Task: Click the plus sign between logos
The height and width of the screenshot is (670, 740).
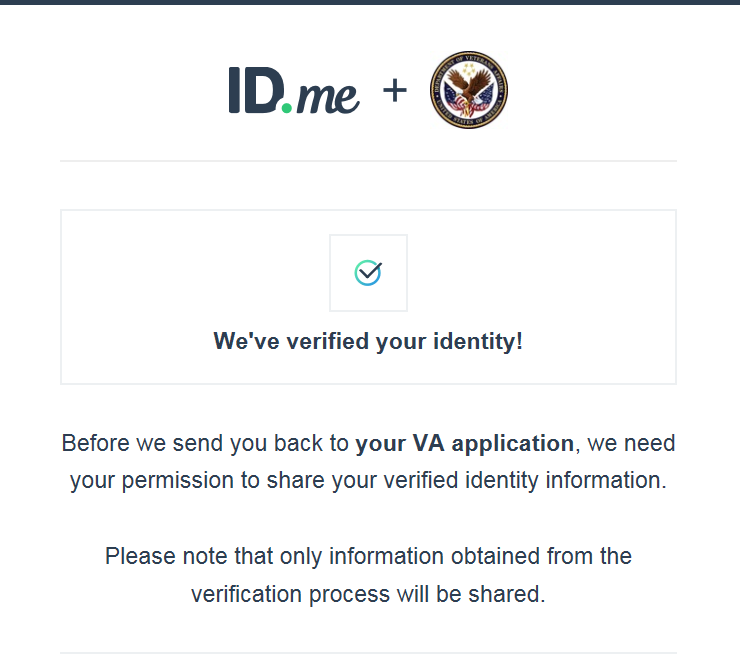Action: point(395,91)
